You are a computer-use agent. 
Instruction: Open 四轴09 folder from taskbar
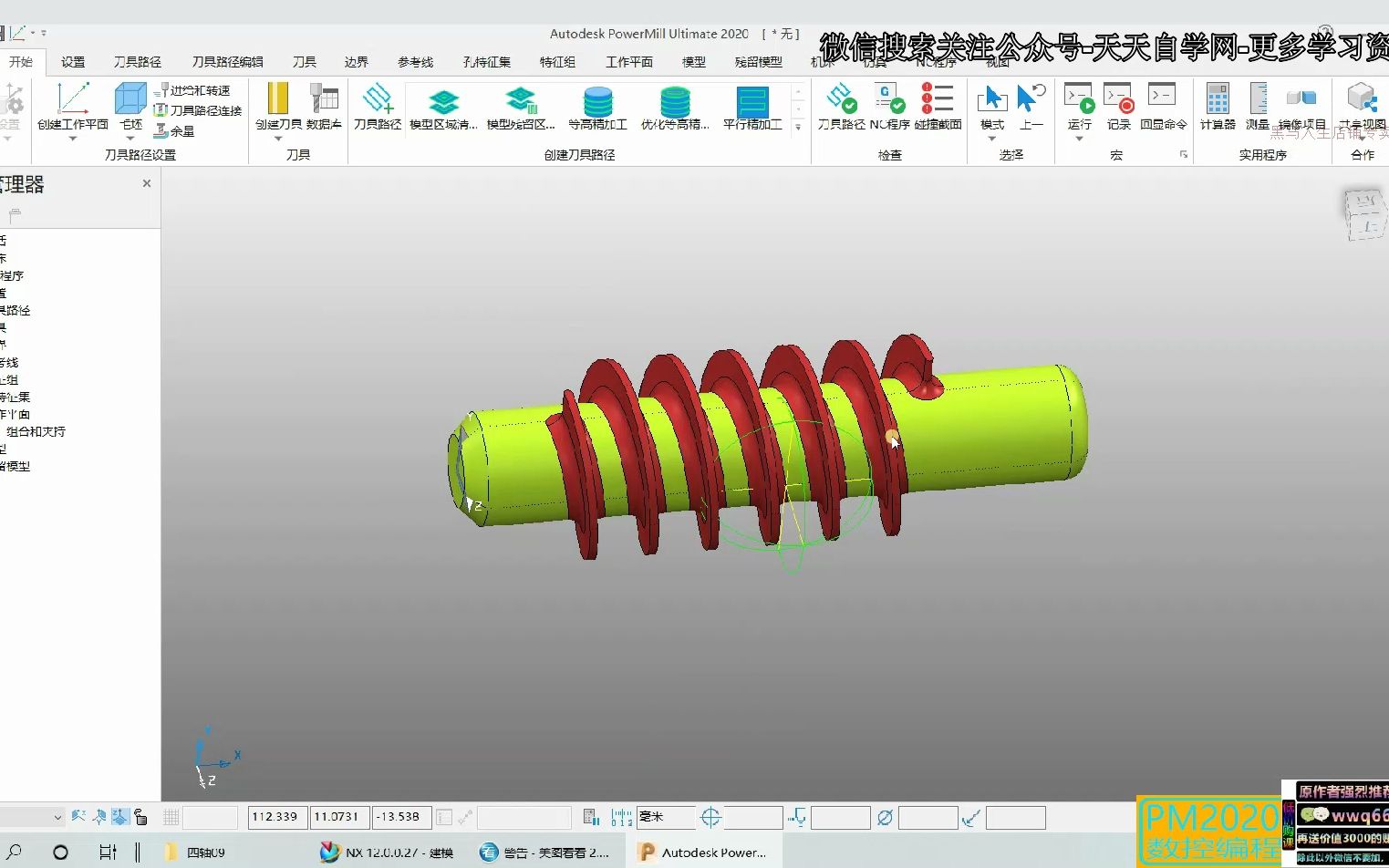click(195, 852)
